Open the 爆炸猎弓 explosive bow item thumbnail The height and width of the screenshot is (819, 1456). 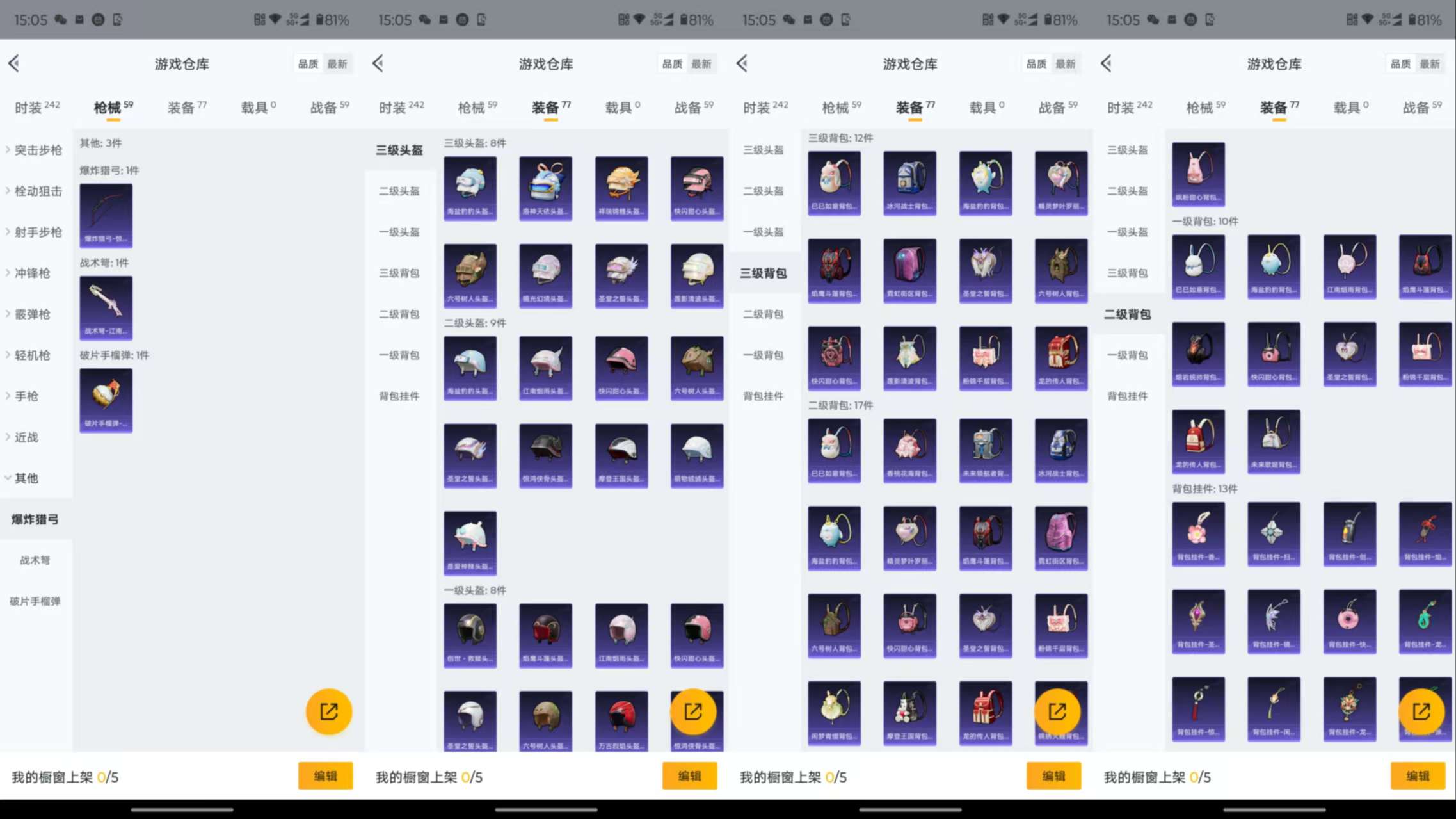tap(106, 215)
